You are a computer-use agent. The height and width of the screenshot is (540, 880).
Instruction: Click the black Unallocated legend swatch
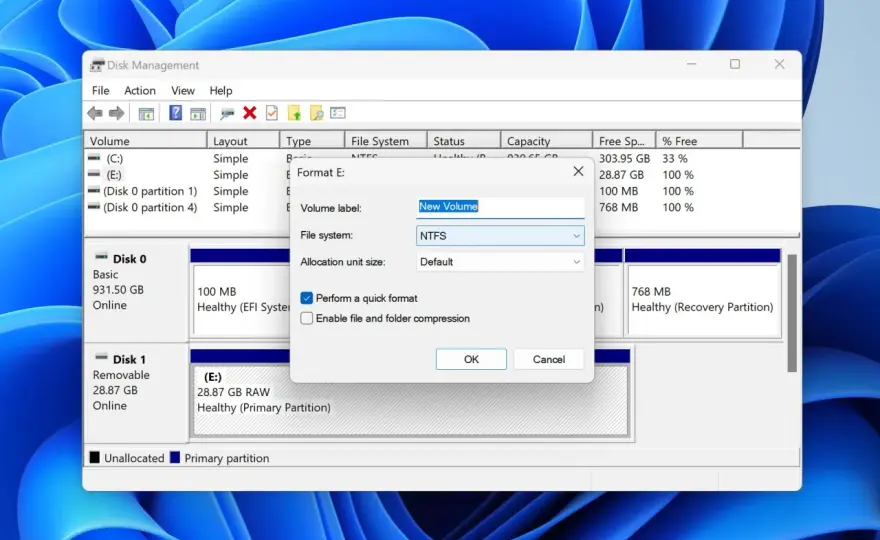click(94, 457)
